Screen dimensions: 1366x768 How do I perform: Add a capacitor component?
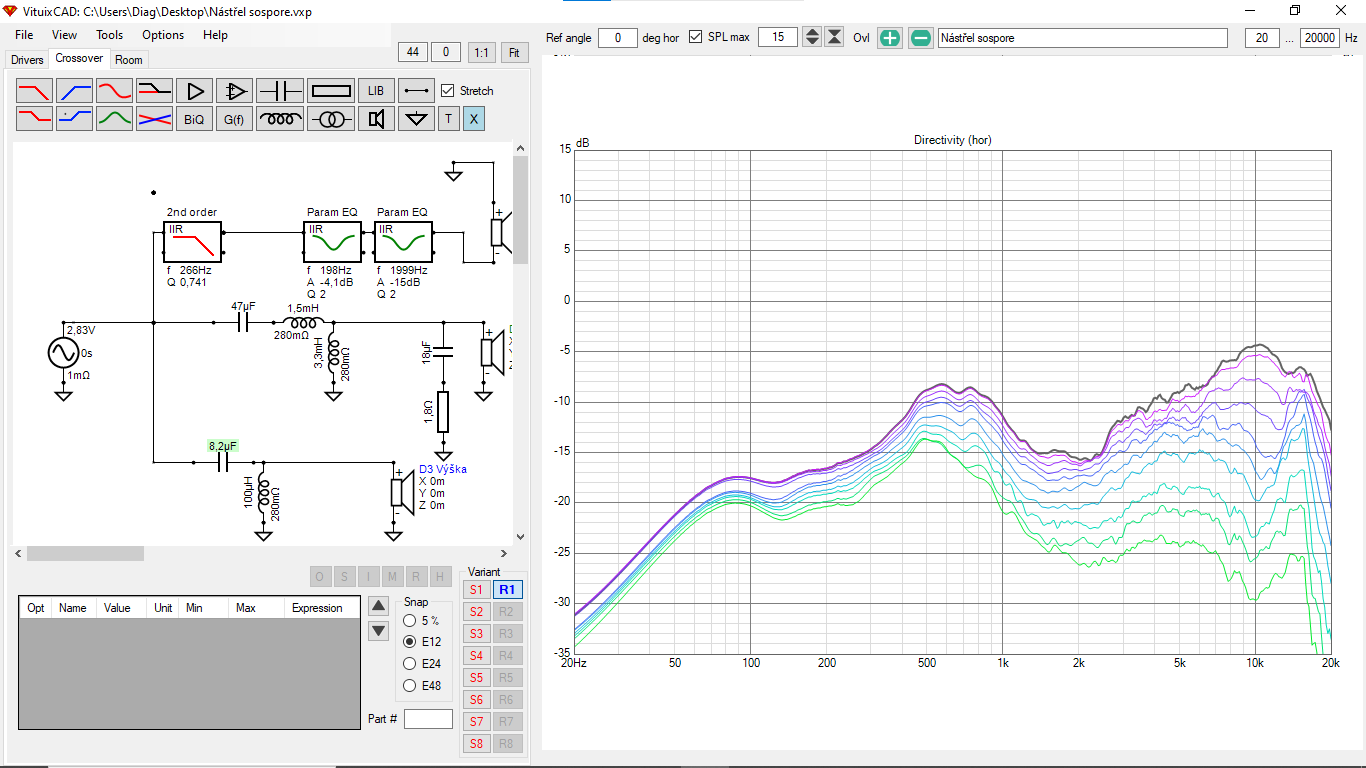tap(280, 91)
